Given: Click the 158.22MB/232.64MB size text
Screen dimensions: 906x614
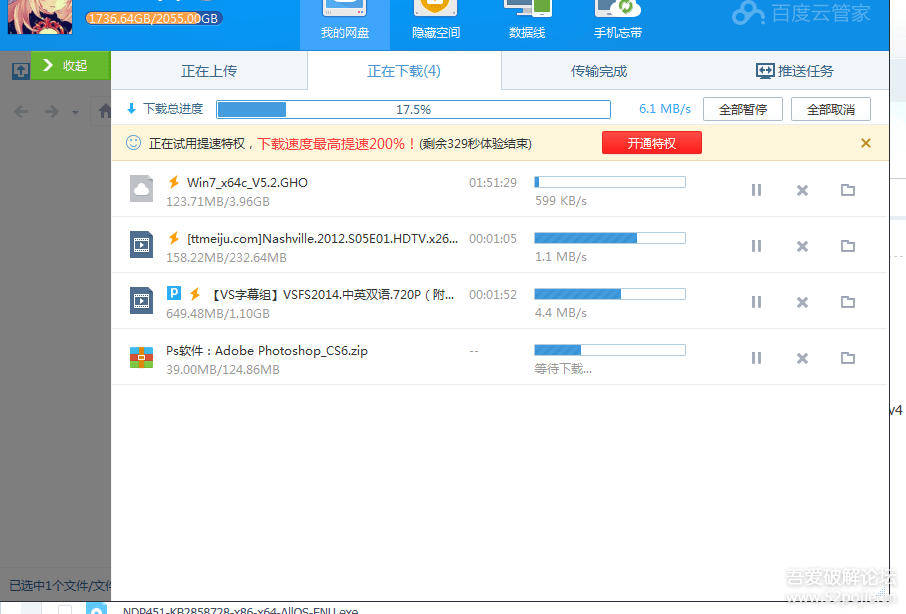Looking at the screenshot, I should tap(226, 258).
